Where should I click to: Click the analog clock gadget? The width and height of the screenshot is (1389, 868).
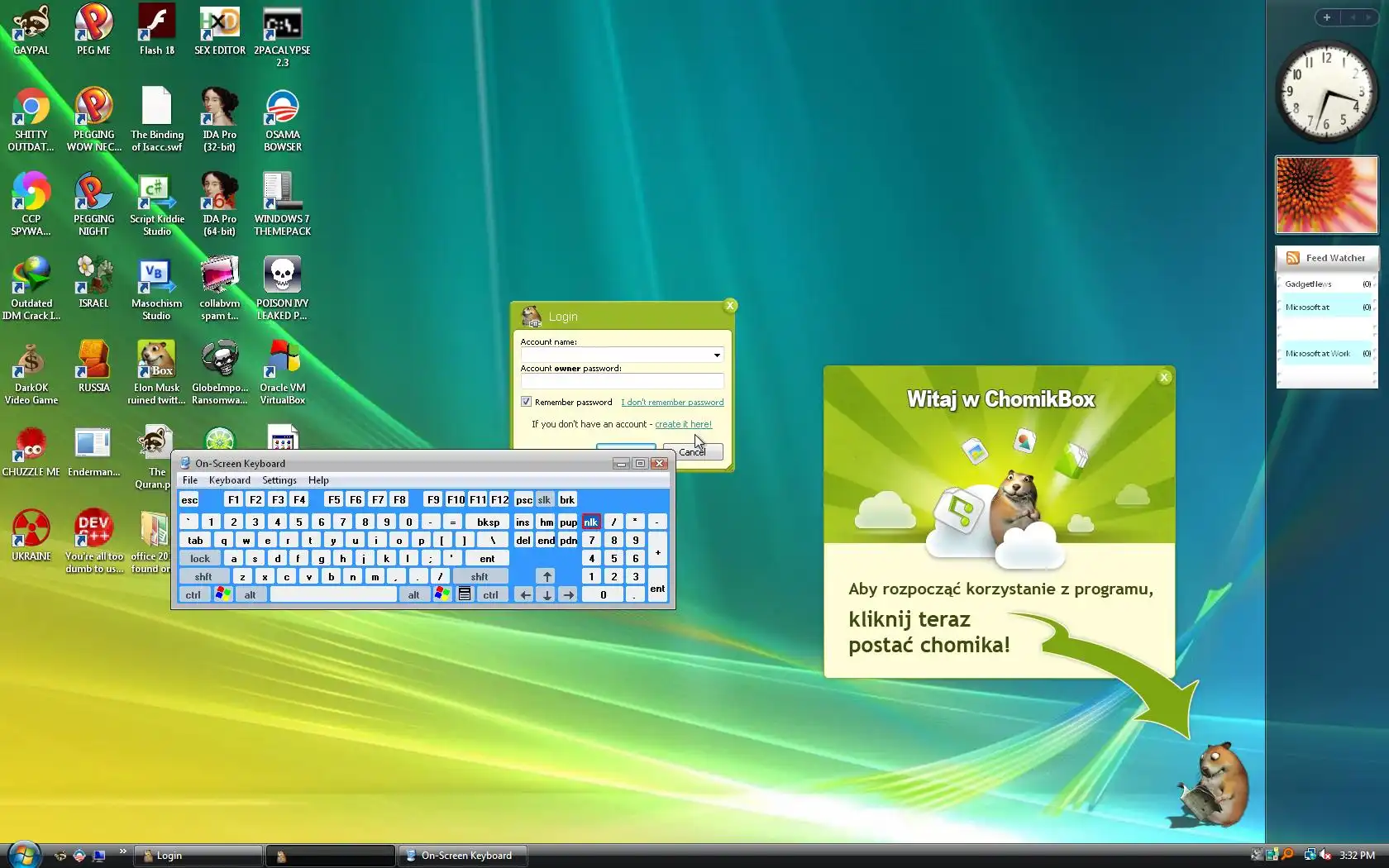1326,93
